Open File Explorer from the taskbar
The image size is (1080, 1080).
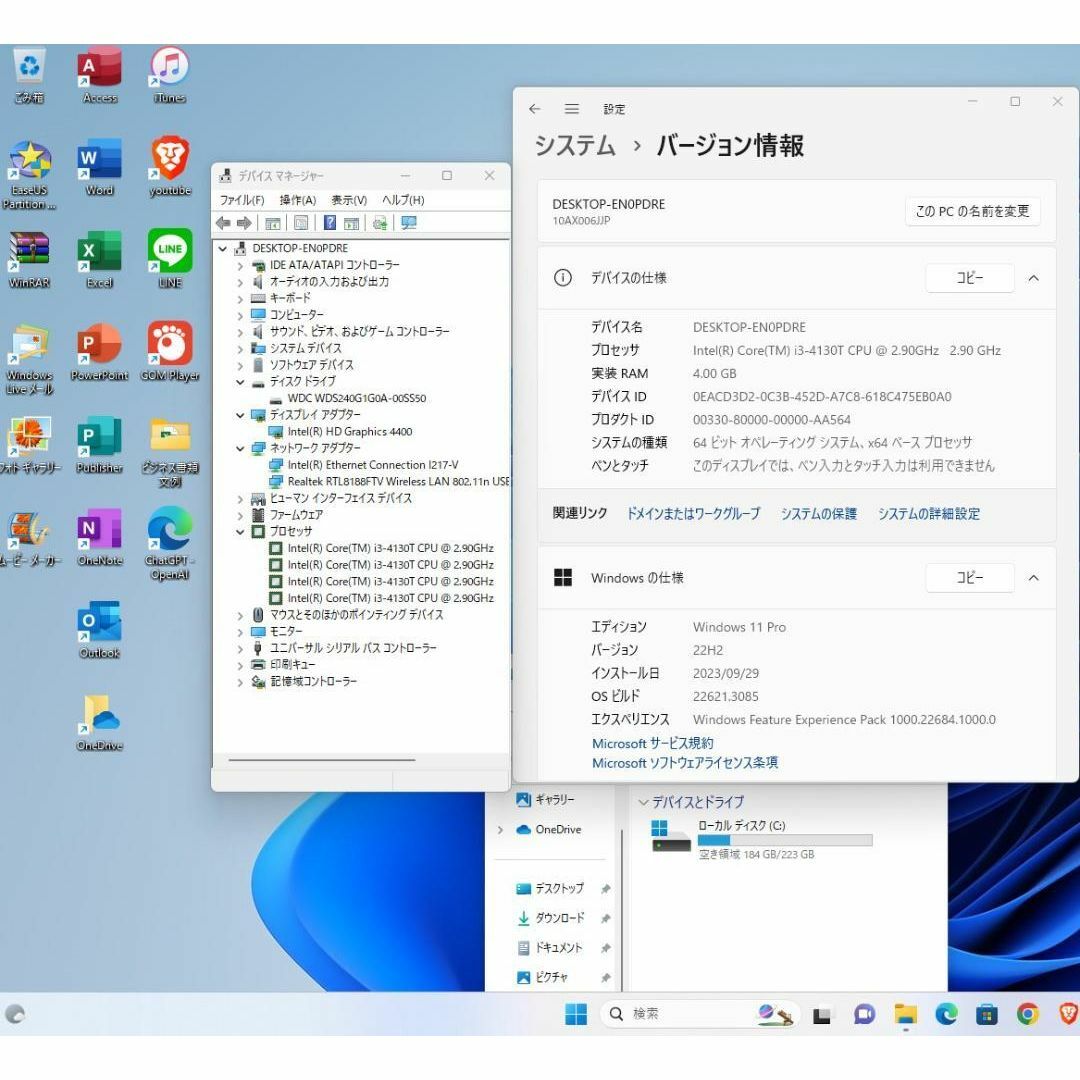tap(905, 1014)
